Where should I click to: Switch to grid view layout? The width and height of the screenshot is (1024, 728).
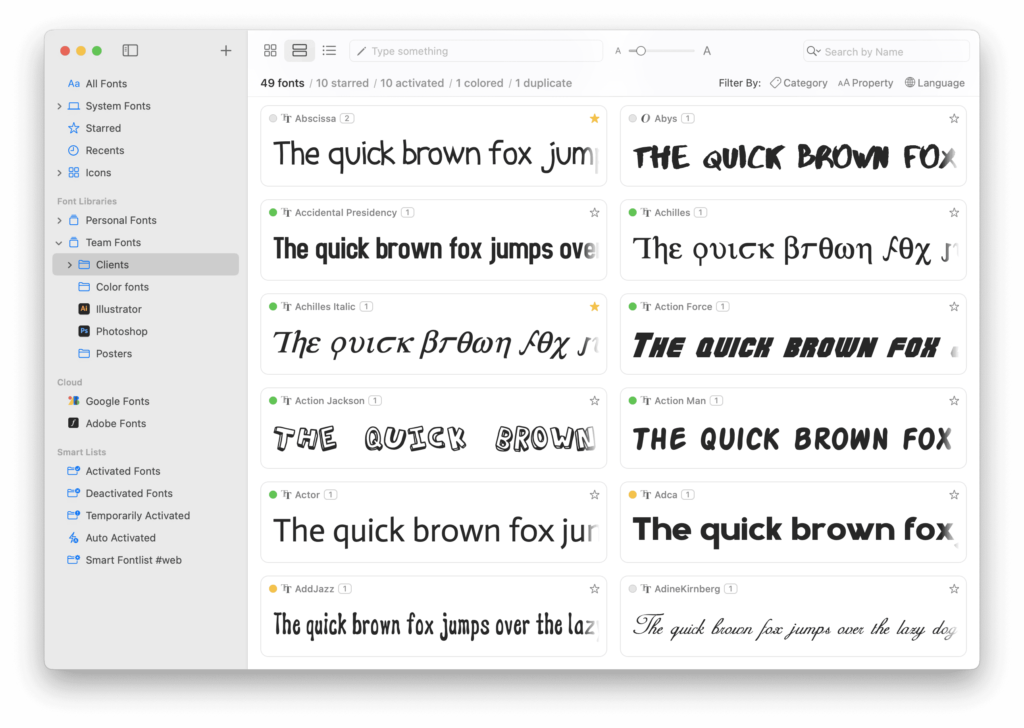(270, 50)
